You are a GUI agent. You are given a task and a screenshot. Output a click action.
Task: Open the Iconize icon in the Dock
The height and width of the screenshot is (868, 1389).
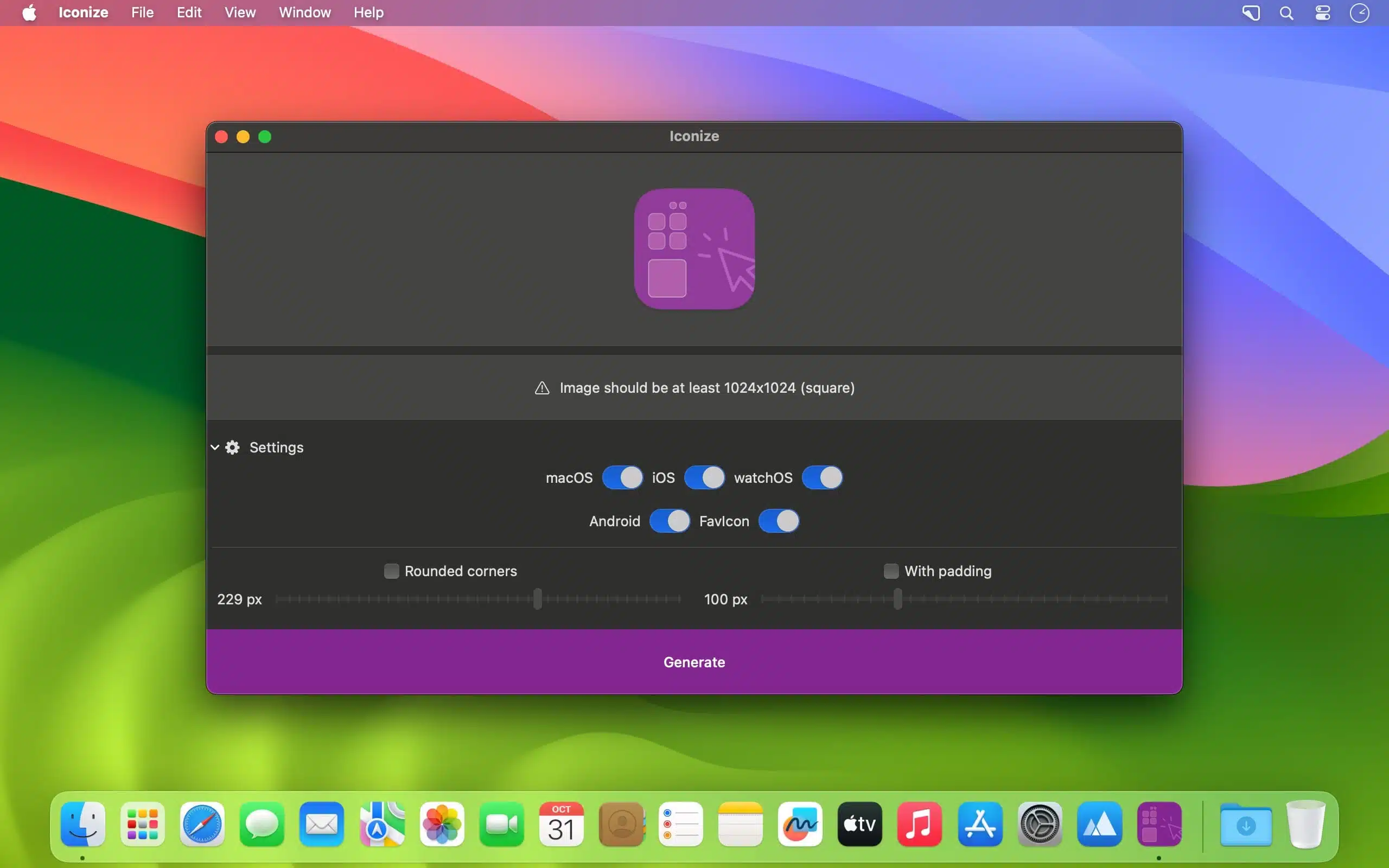[x=1159, y=824]
